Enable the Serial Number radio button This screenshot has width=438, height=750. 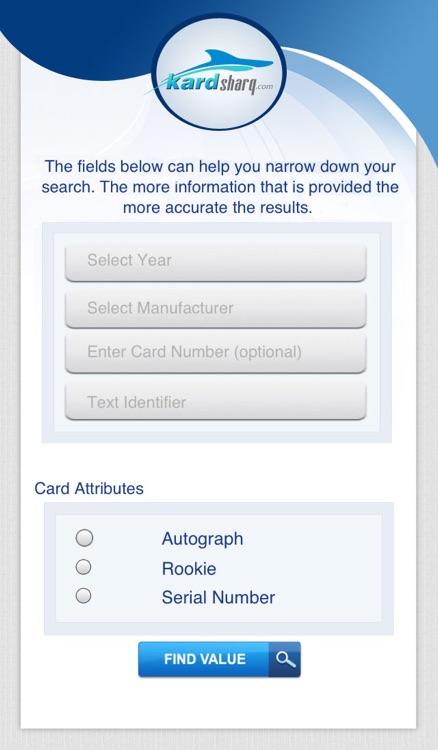84,596
